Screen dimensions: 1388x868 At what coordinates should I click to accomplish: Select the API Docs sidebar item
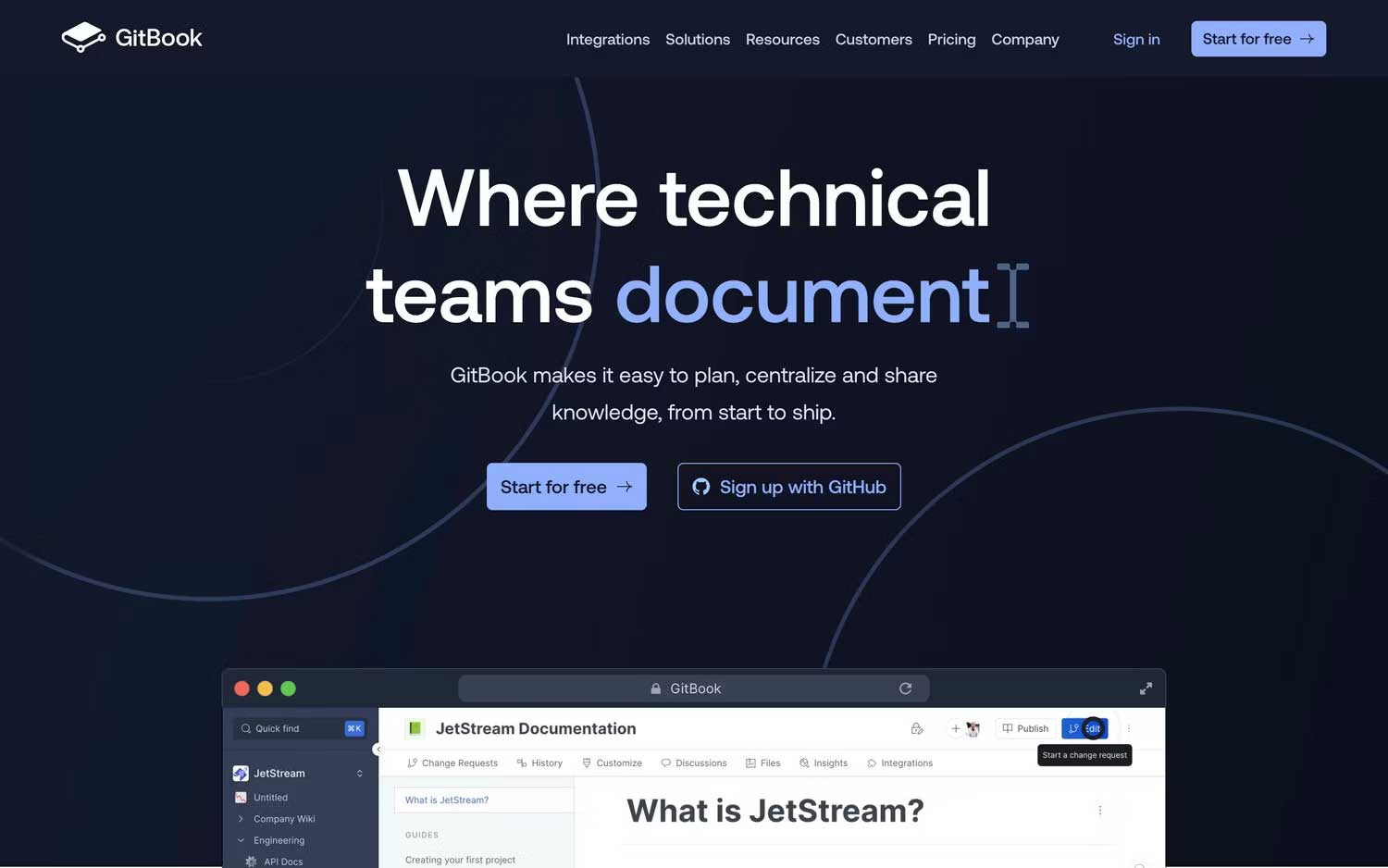(283, 862)
